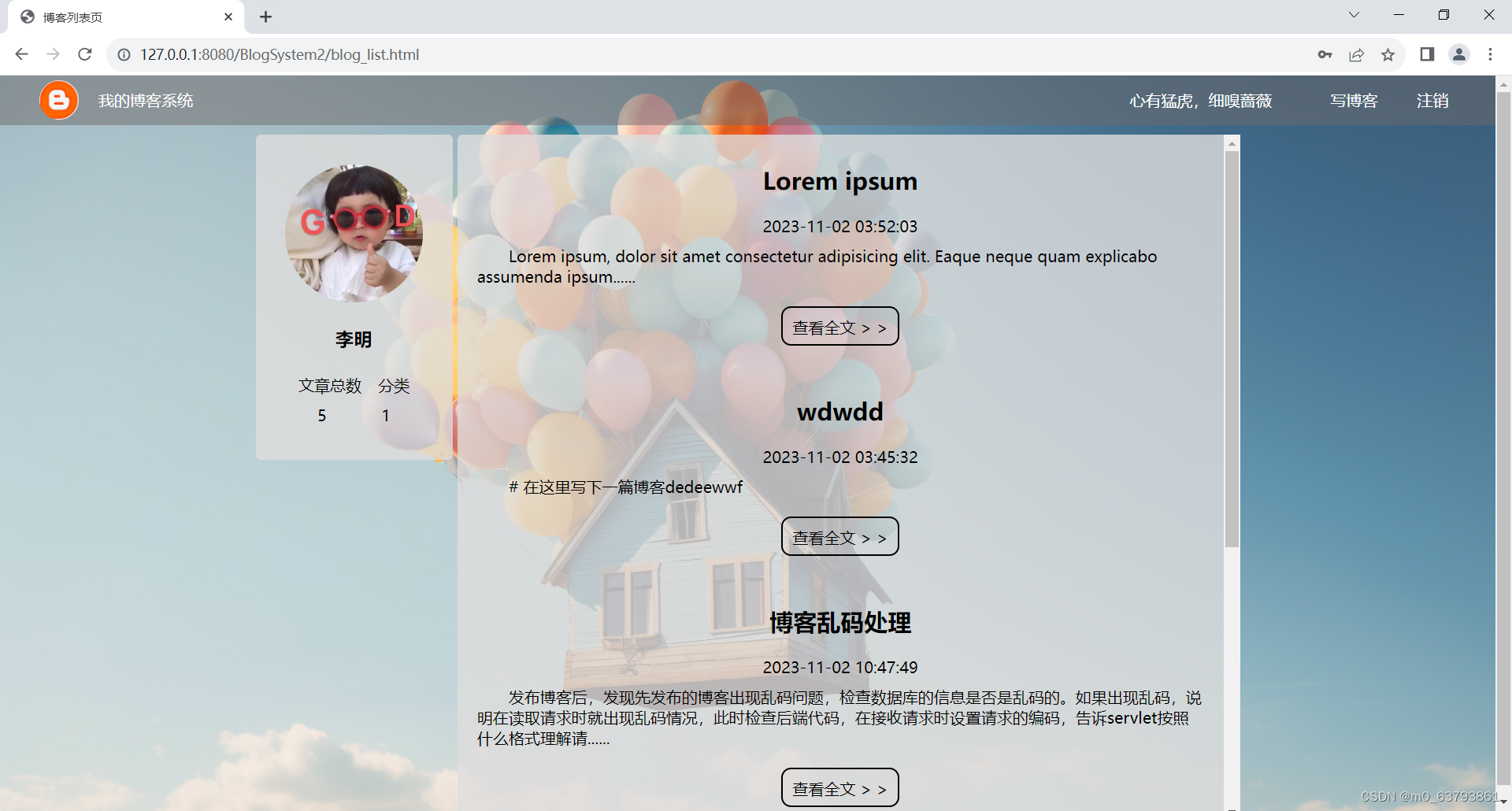Click category count value 1
Screen dimensions: 1512x811
pyautogui.click(x=385, y=416)
